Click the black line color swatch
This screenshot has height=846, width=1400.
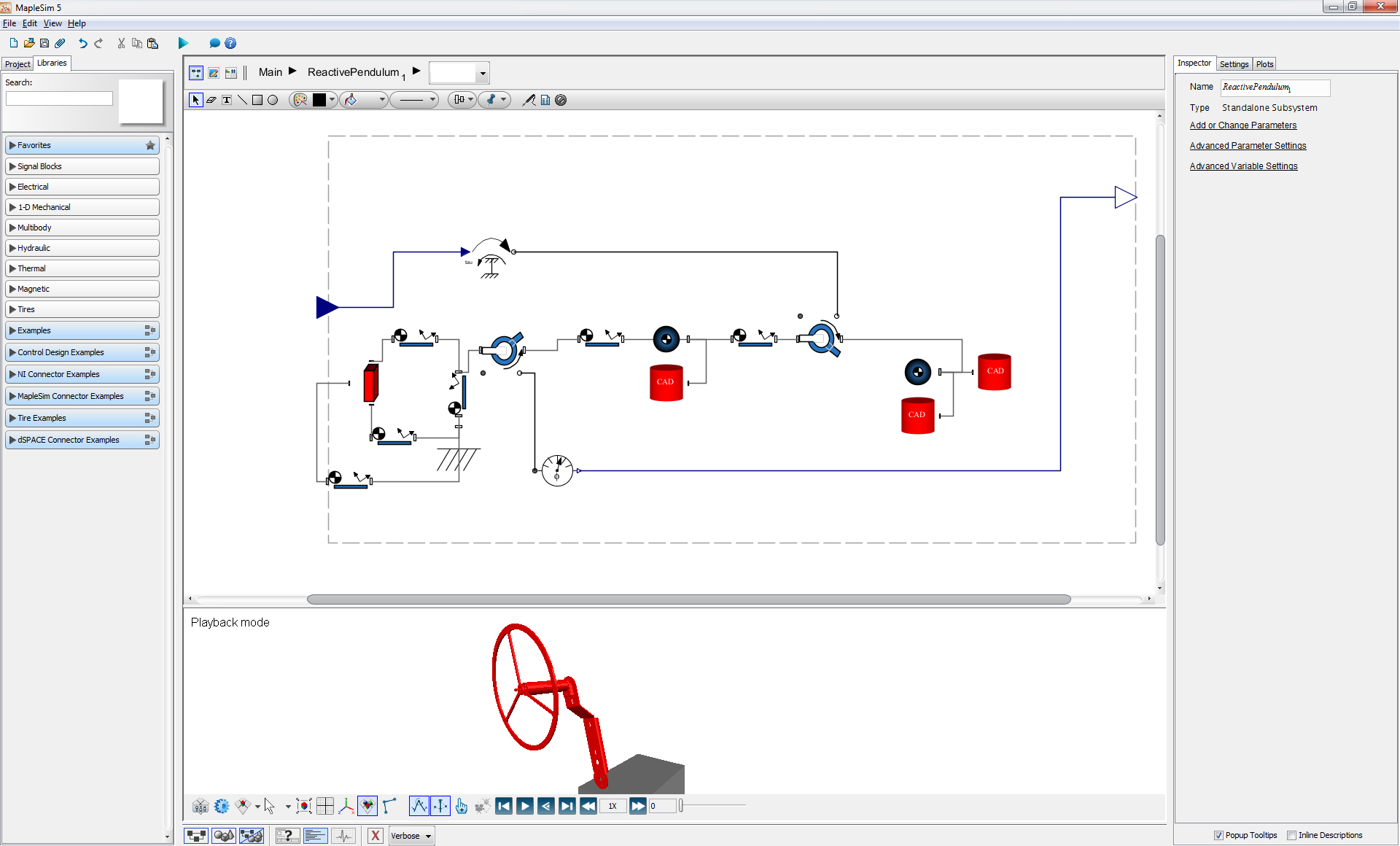coord(319,100)
